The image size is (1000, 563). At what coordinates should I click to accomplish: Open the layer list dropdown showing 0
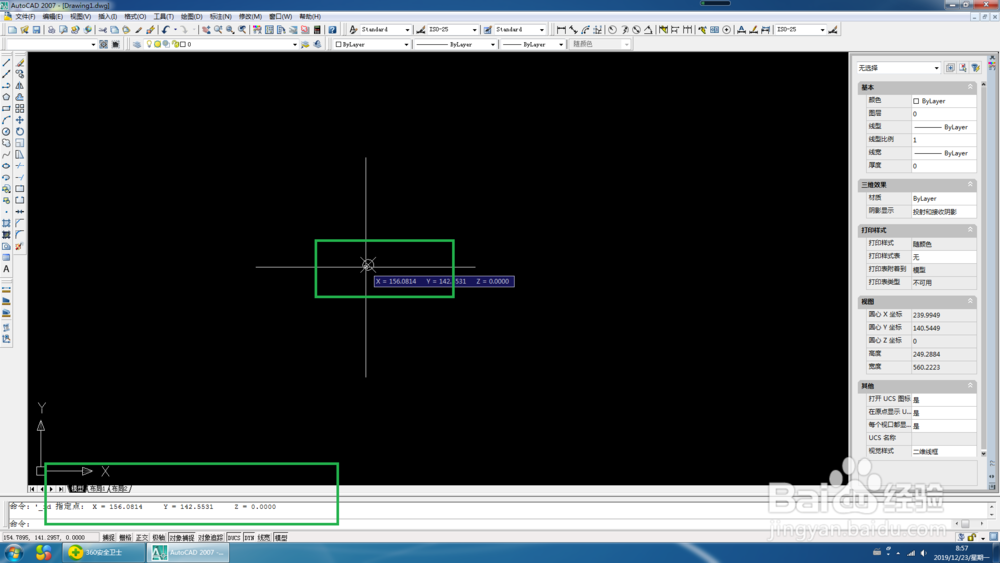click(x=220, y=45)
